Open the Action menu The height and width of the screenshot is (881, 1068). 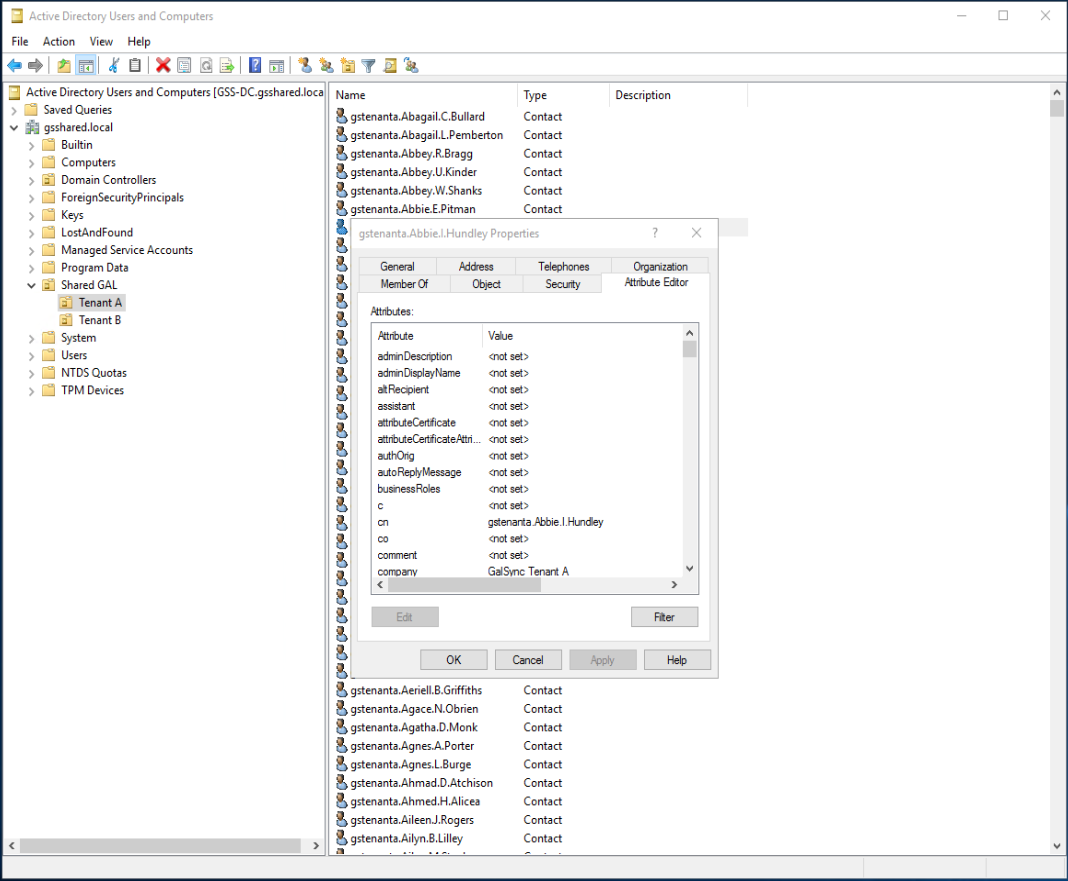[x=58, y=41]
